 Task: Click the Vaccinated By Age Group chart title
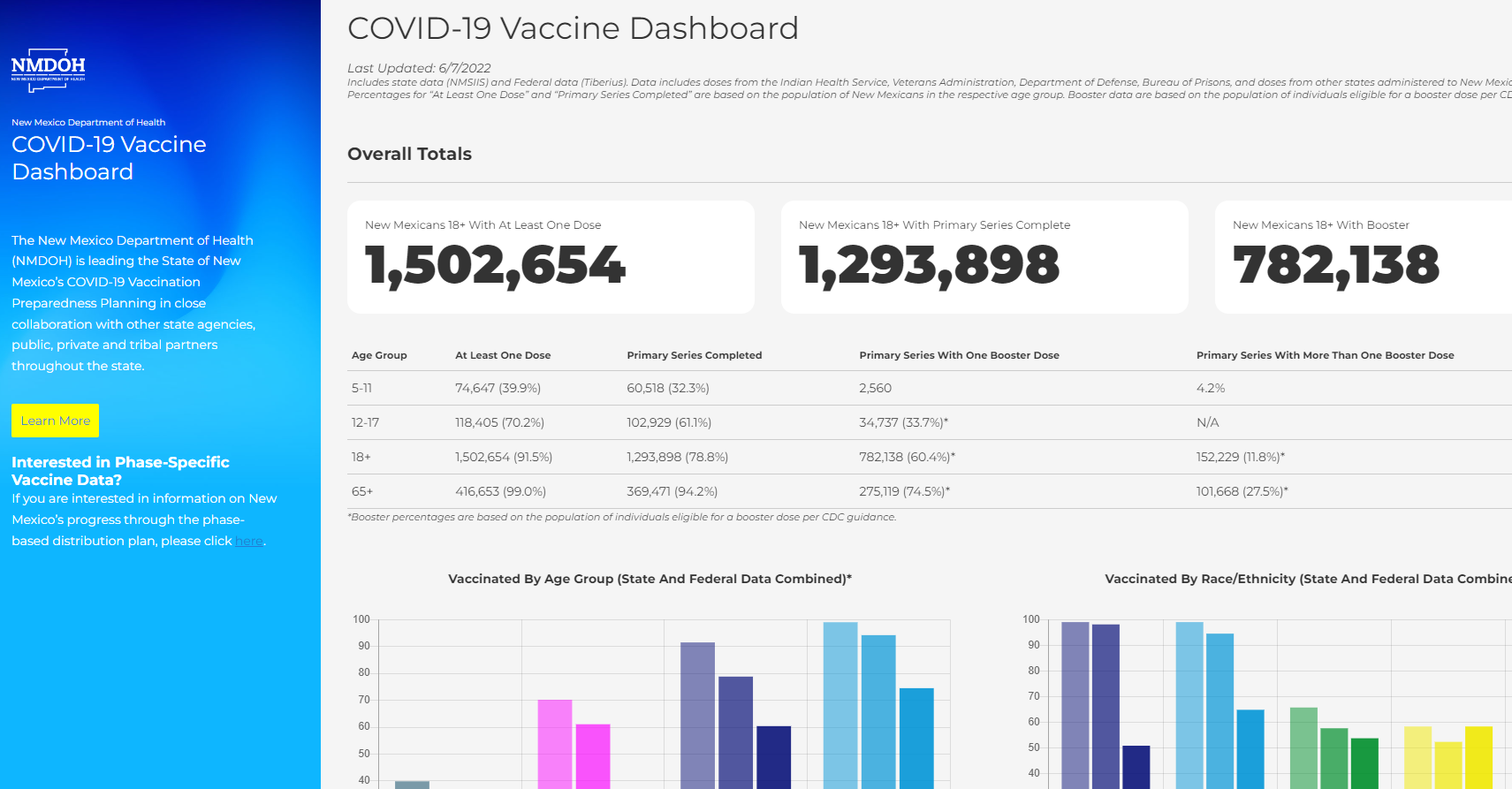pyautogui.click(x=650, y=579)
